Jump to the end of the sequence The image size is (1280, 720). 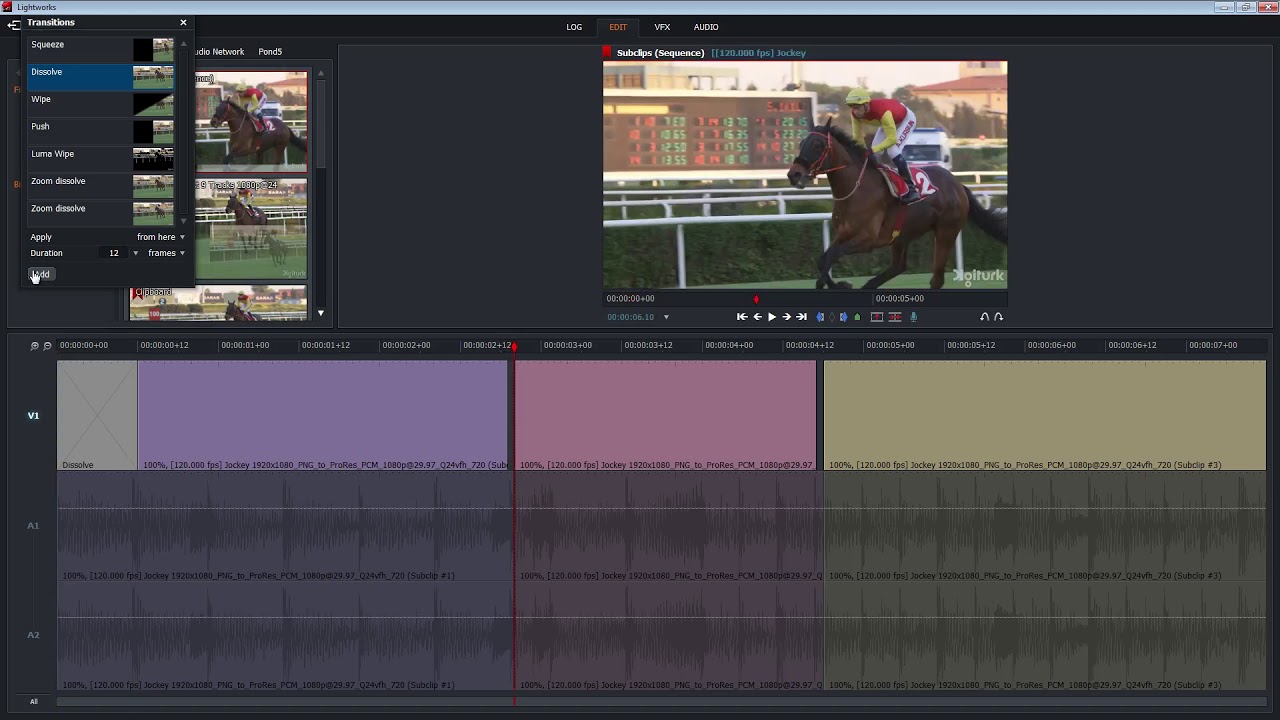(801, 317)
